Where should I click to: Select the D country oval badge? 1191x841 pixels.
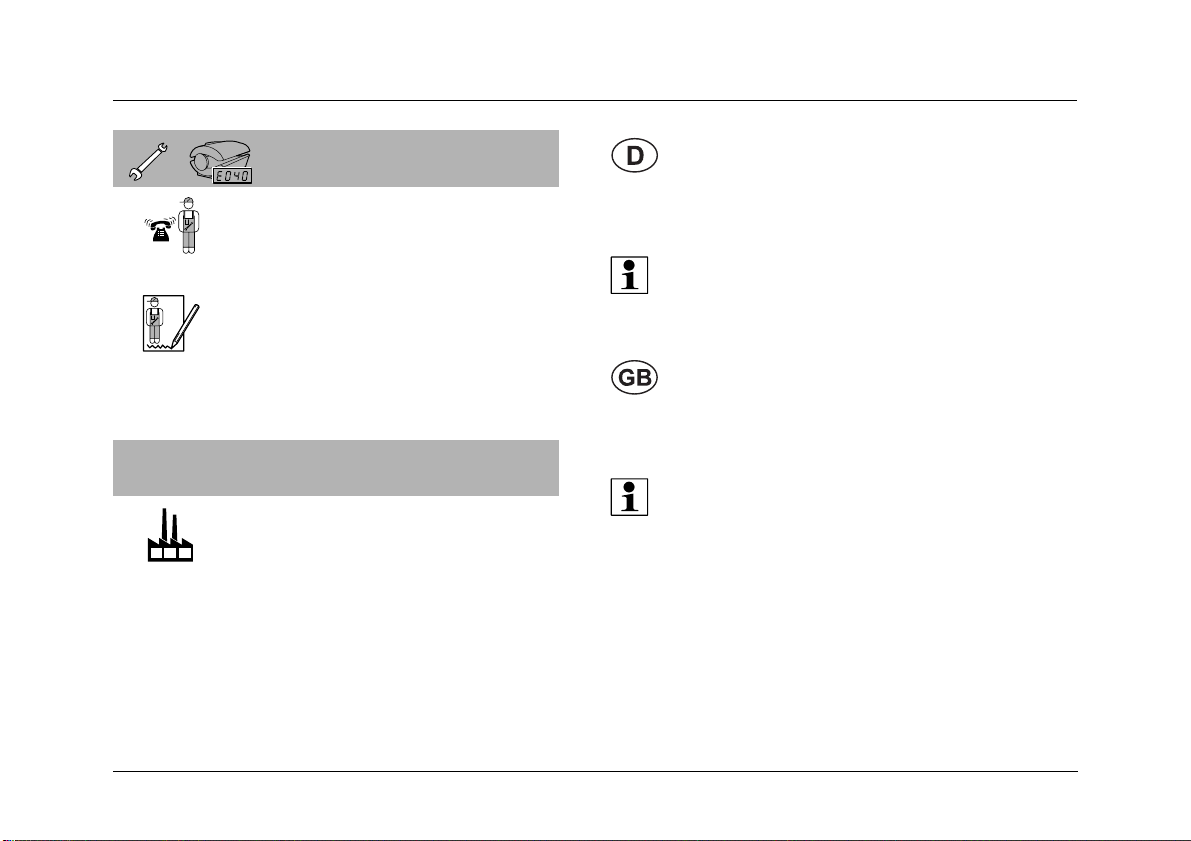tap(634, 156)
